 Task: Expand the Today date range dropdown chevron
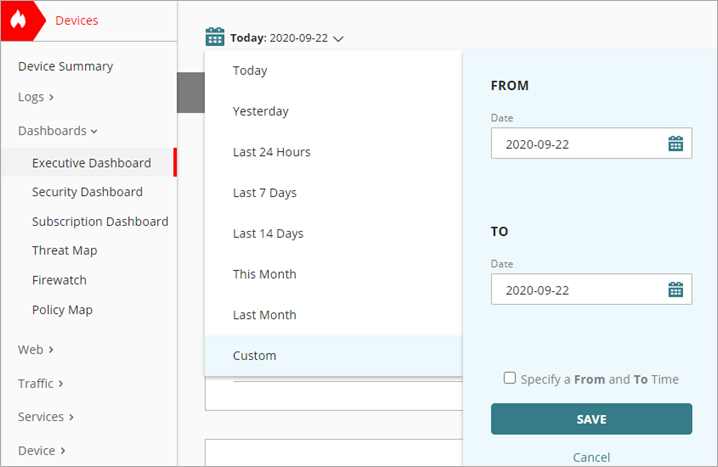pyautogui.click(x=339, y=39)
